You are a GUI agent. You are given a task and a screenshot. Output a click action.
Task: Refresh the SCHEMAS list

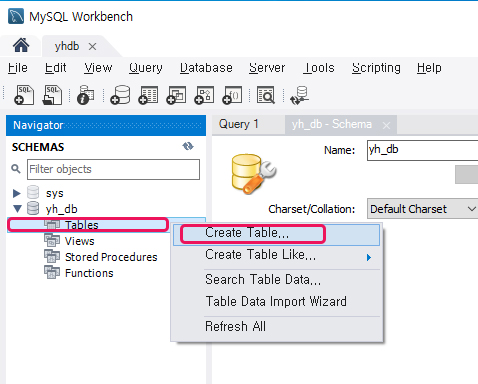[x=188, y=146]
